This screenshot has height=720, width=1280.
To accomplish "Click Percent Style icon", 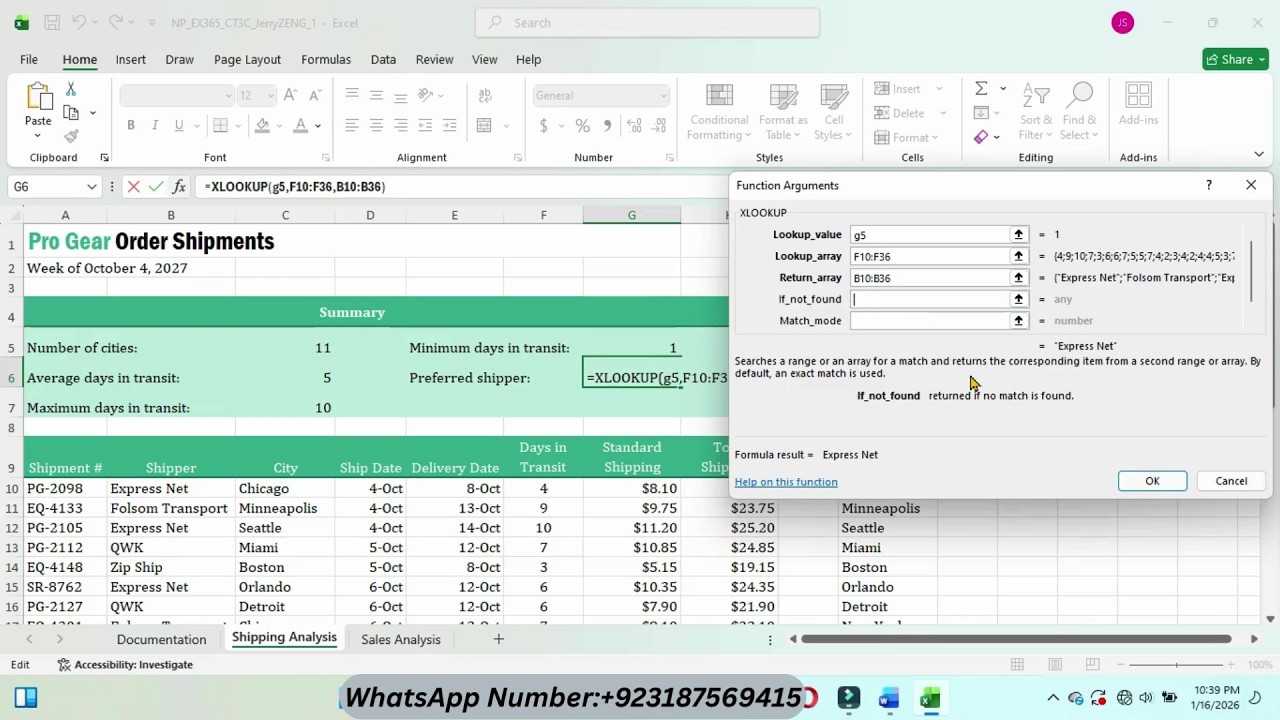I will pyautogui.click(x=582, y=126).
